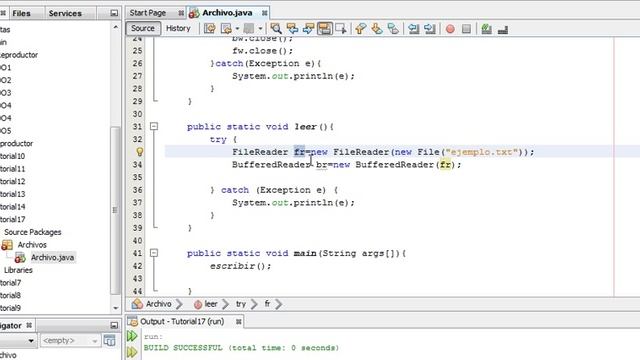The width and height of the screenshot is (640, 360).
Task: Click Navigator icon right of <empty> combo
Action: [x=109, y=340]
